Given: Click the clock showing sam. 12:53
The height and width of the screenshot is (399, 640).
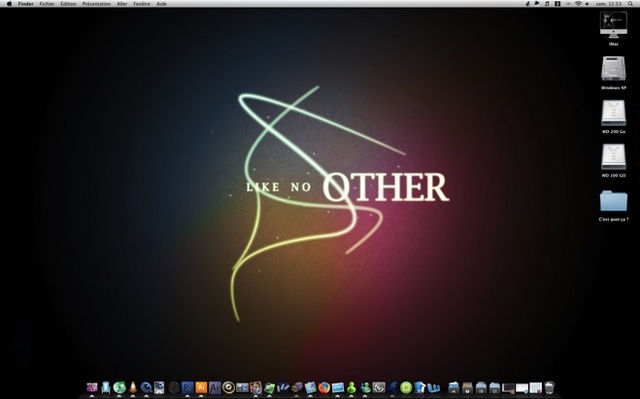Looking at the screenshot, I should (609, 4).
